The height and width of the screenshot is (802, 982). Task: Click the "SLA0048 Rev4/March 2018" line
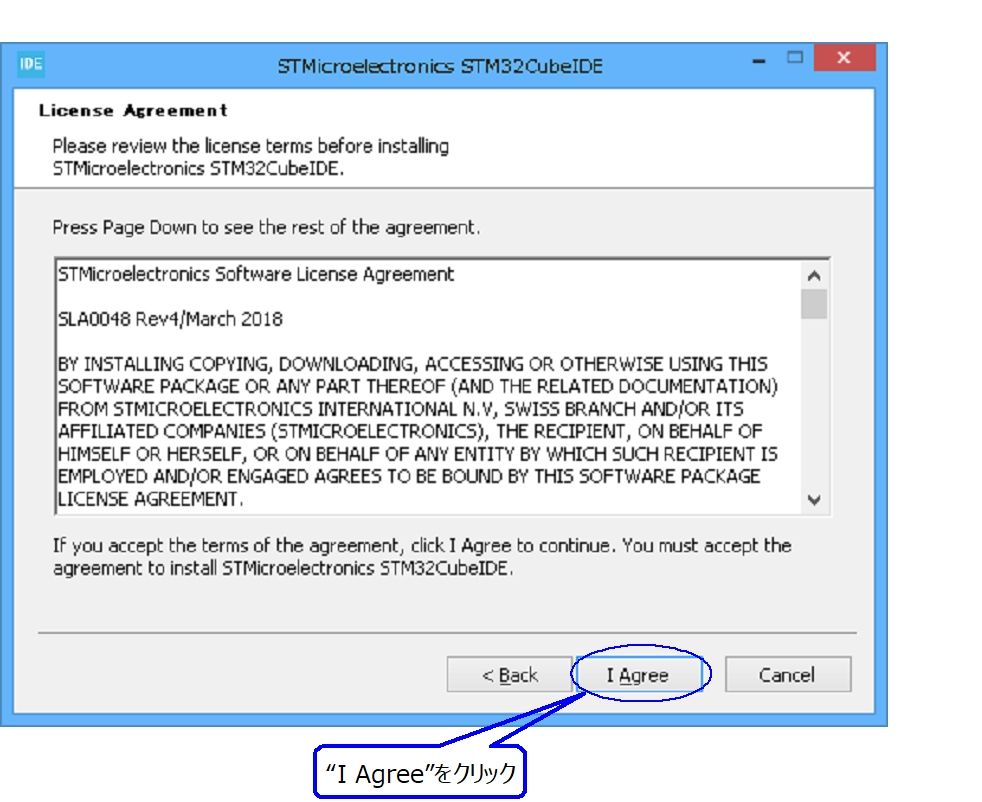[x=171, y=319]
